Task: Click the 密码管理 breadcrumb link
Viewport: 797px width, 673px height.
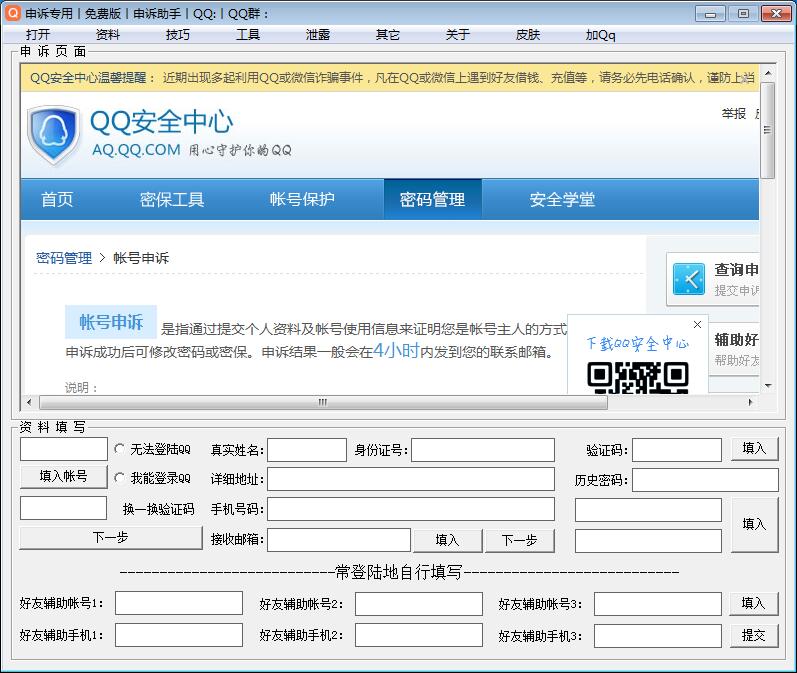Action: click(x=64, y=258)
